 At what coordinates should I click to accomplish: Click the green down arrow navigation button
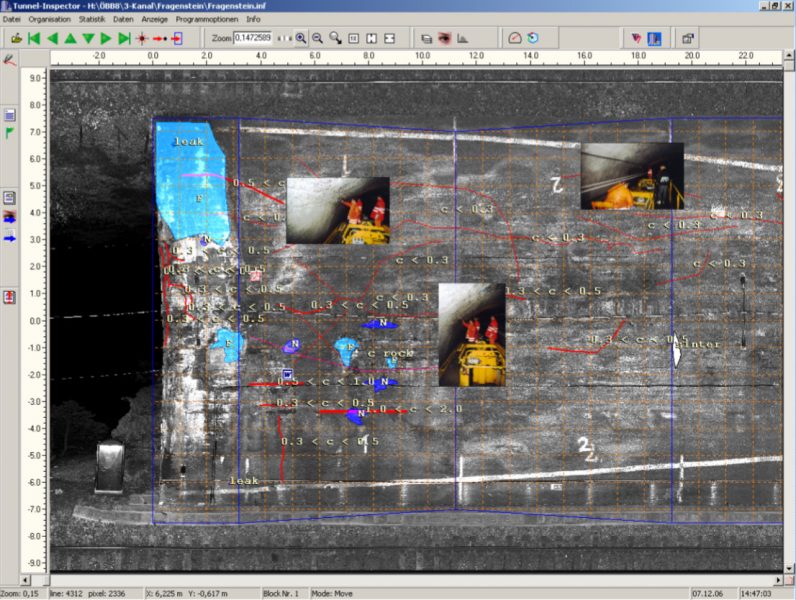[x=88, y=38]
